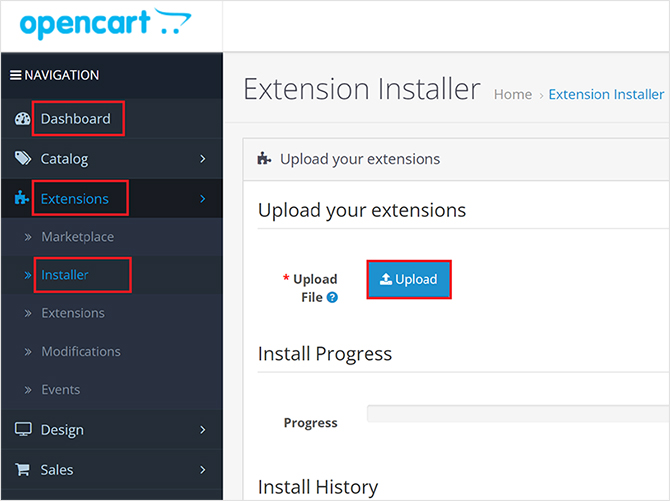Image resolution: width=670 pixels, height=501 pixels.
Task: Expand the Design menu chevron
Action: pos(203,430)
